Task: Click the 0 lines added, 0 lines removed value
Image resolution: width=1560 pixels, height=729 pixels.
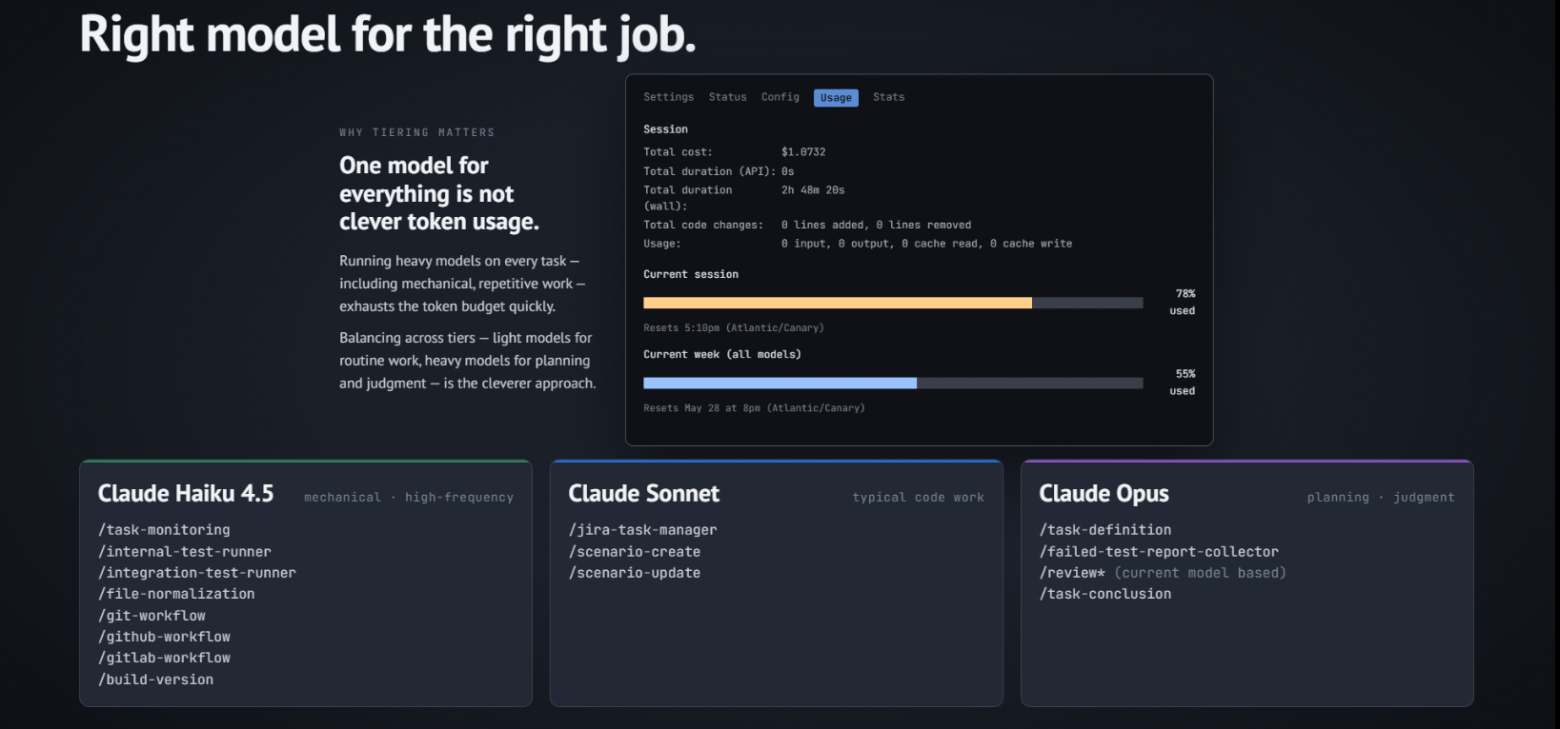Action: (x=876, y=225)
